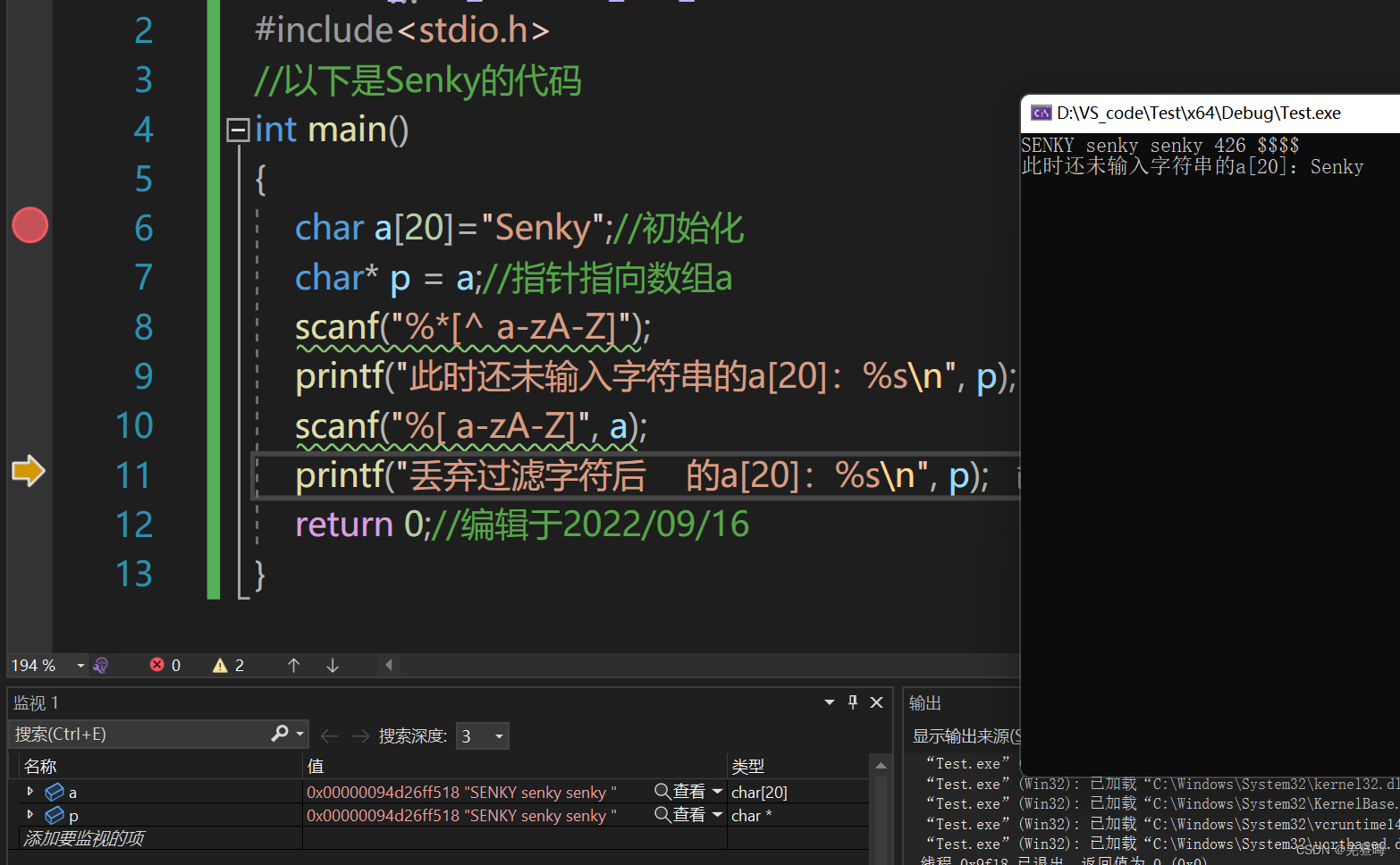The image size is (1400, 865).
Task: Click the scanf call on line 10
Action: tap(471, 426)
